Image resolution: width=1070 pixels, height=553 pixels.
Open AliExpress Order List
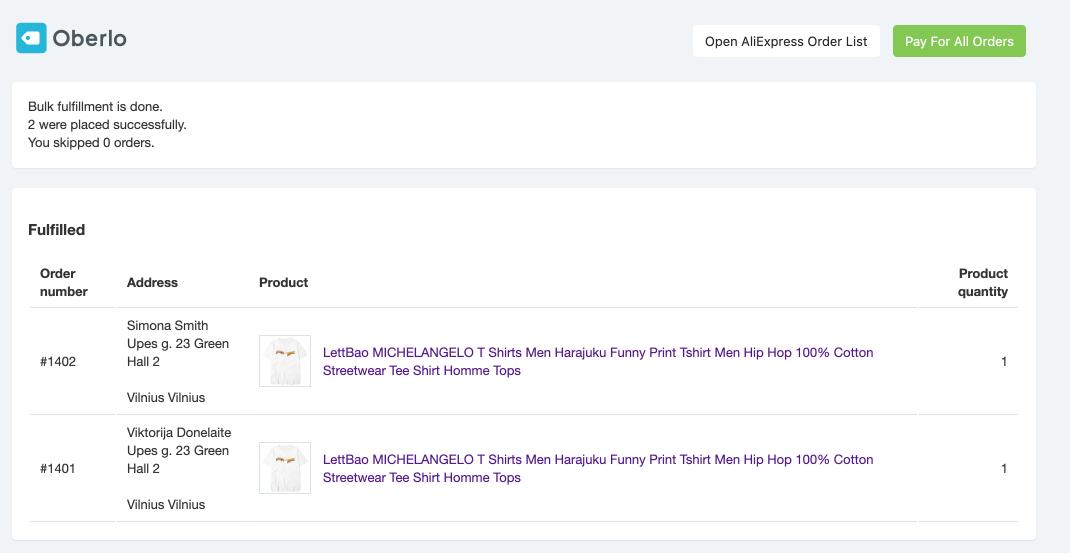point(786,41)
